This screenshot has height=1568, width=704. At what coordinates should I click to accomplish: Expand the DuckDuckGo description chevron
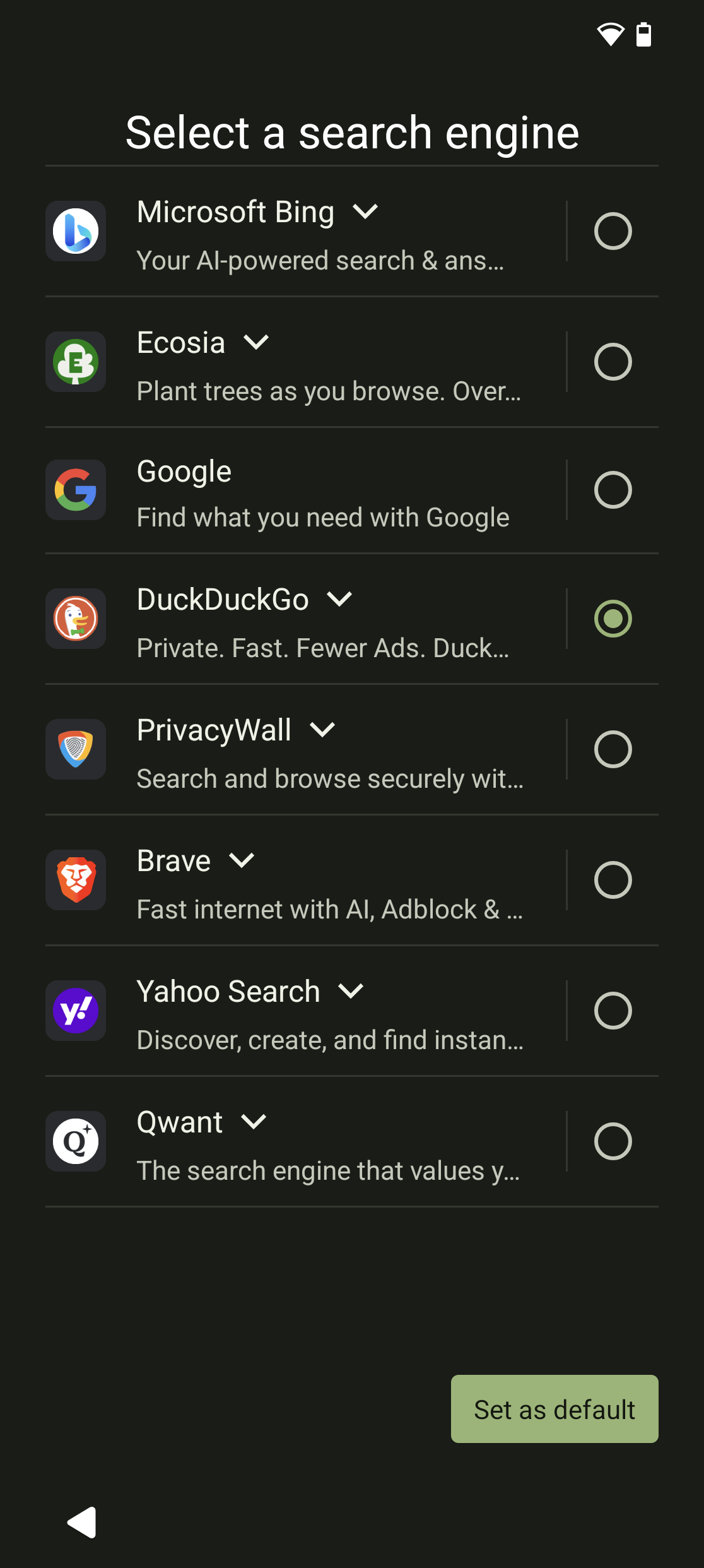(339, 599)
